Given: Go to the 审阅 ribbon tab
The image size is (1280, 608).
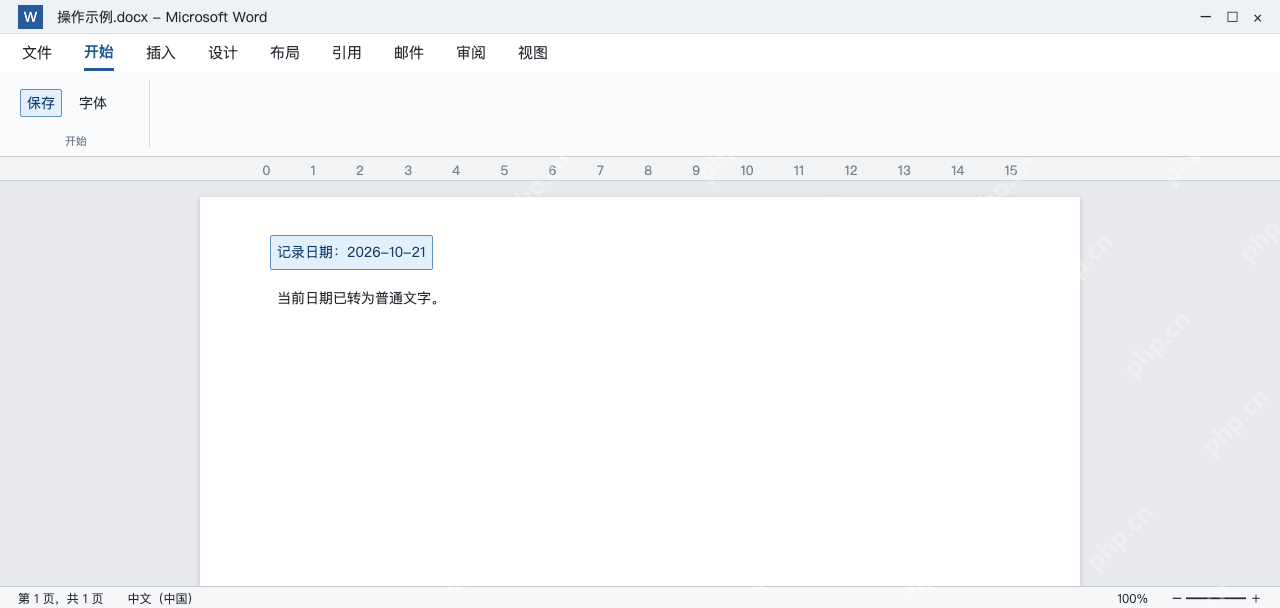Looking at the screenshot, I should (471, 53).
